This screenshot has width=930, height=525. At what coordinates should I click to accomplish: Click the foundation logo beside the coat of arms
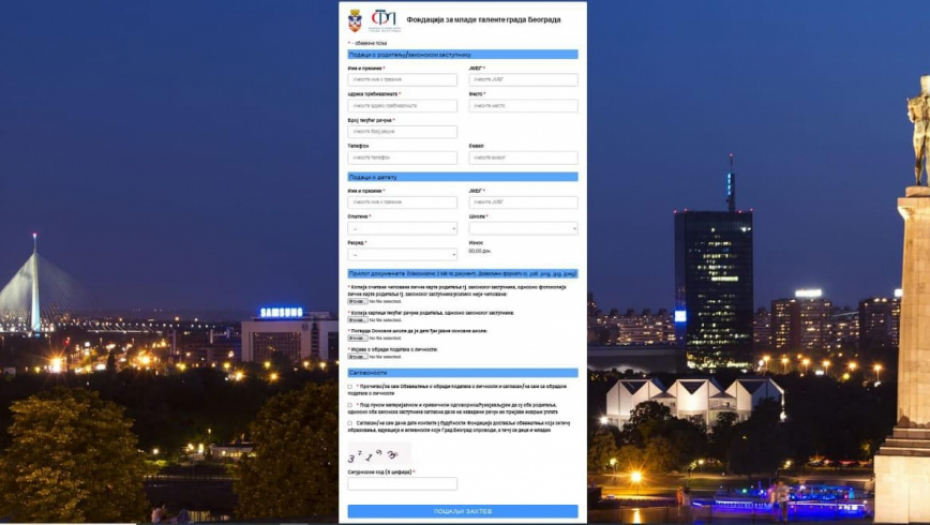[384, 20]
